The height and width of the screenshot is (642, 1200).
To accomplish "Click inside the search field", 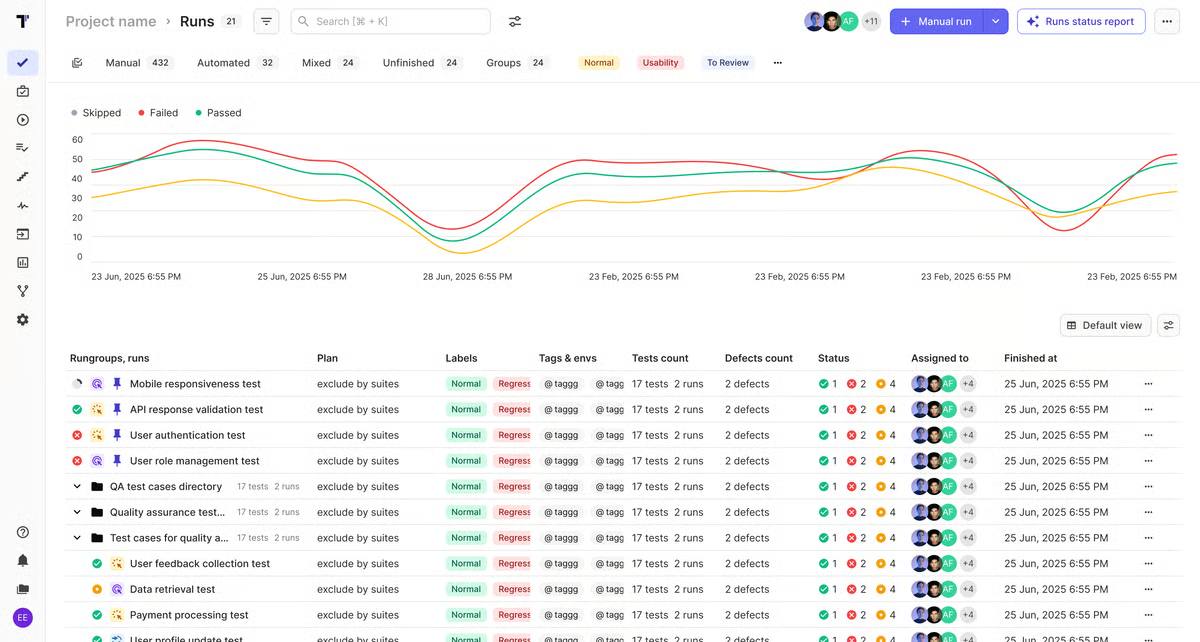I will point(390,20).
